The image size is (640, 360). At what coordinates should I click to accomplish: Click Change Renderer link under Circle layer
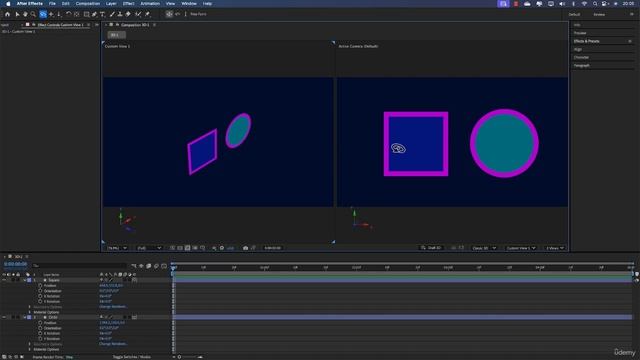(x=113, y=344)
